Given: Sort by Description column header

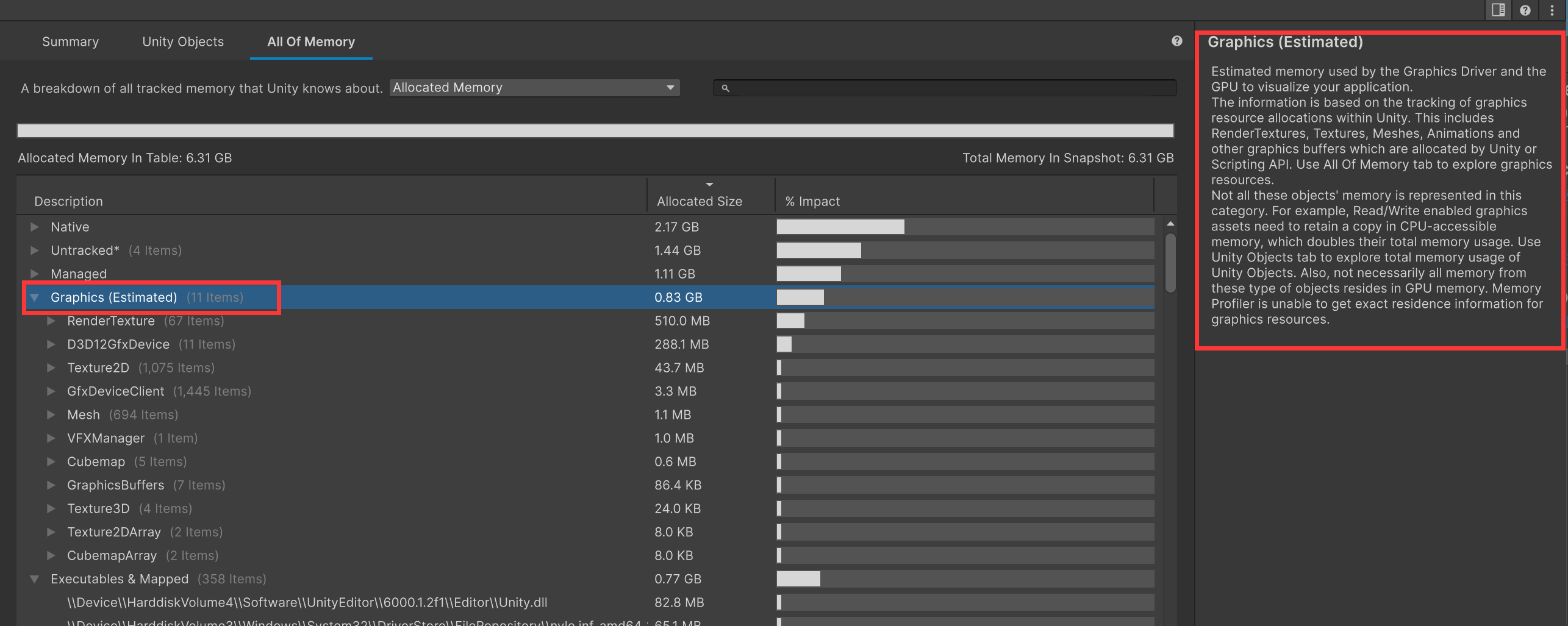Looking at the screenshot, I should [x=68, y=201].
